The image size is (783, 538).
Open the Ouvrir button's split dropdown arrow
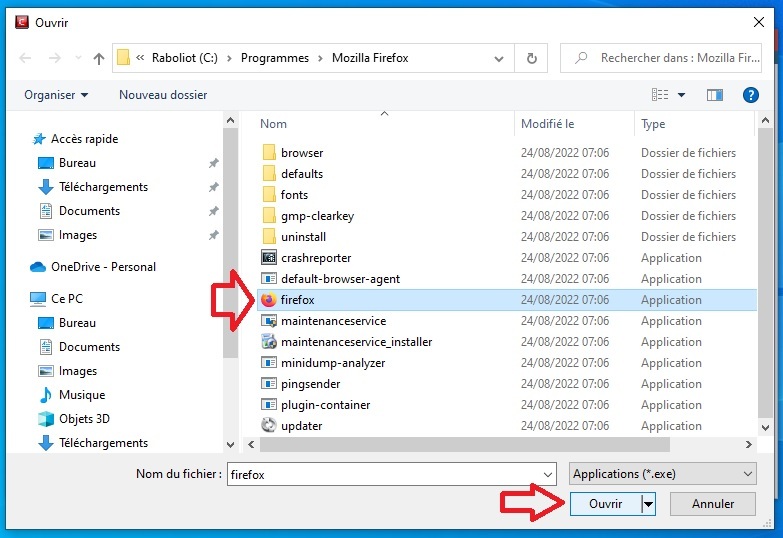pyautogui.click(x=648, y=504)
